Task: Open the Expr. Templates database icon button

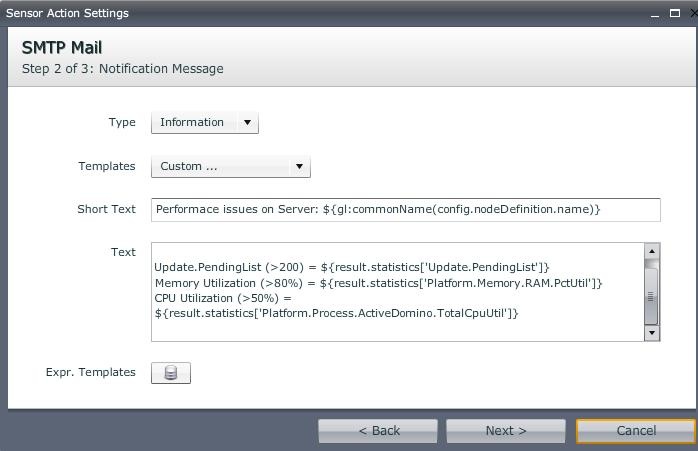Action: click(170, 373)
